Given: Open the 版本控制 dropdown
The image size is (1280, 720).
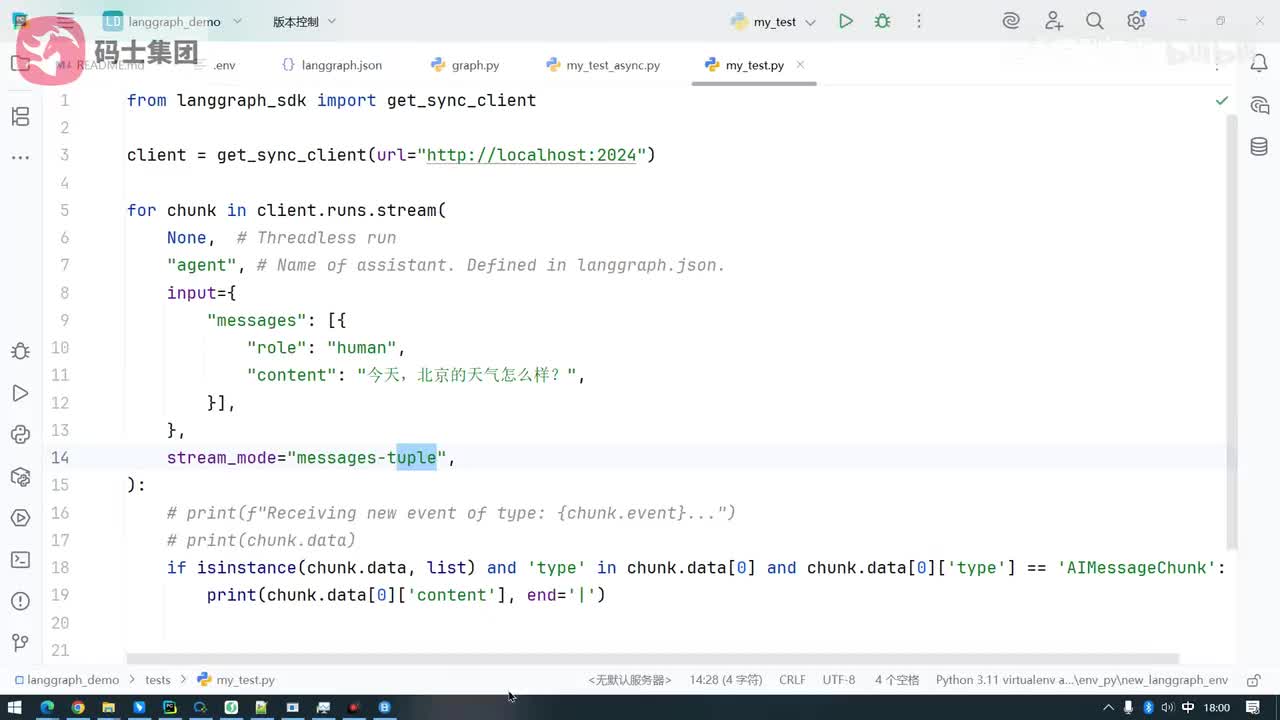Looking at the screenshot, I should pyautogui.click(x=304, y=21).
